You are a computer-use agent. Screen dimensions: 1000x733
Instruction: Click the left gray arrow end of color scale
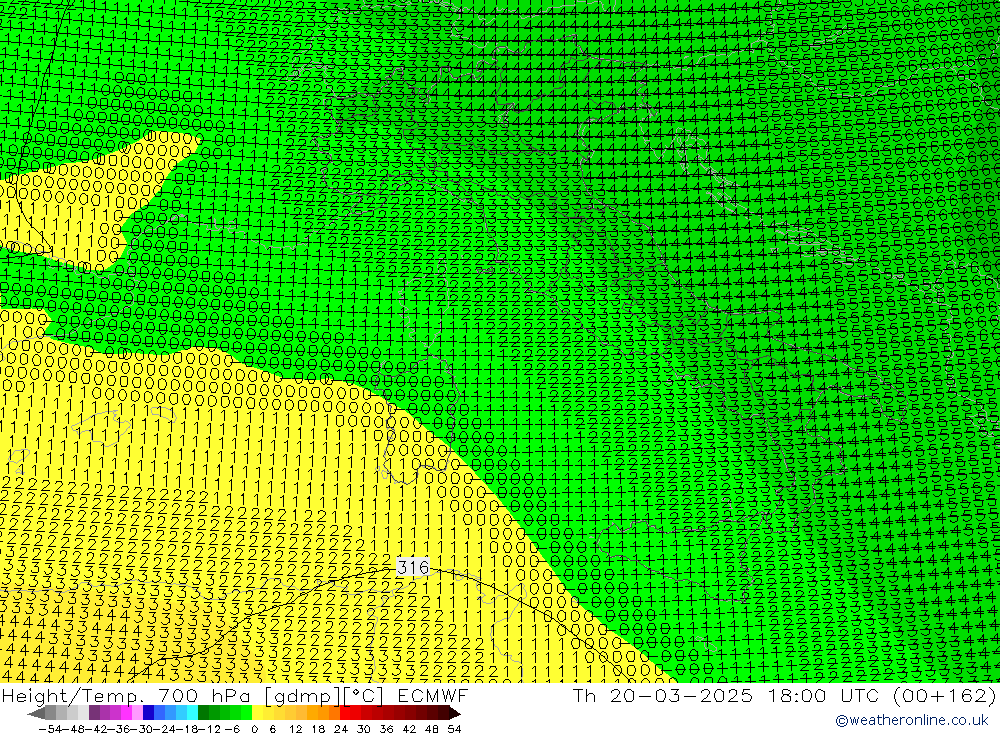[36, 714]
